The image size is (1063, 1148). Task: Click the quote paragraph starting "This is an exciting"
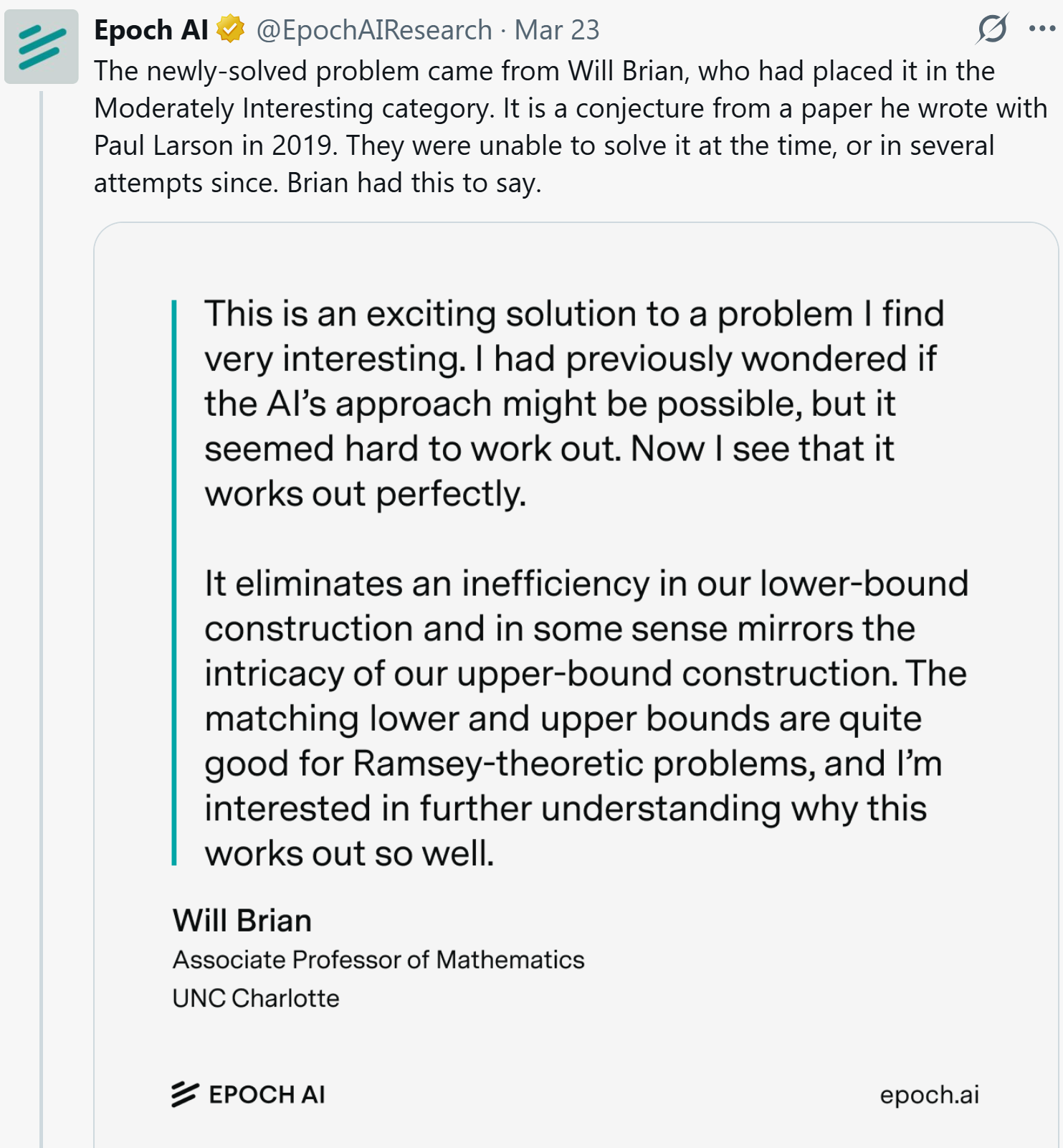click(574, 404)
